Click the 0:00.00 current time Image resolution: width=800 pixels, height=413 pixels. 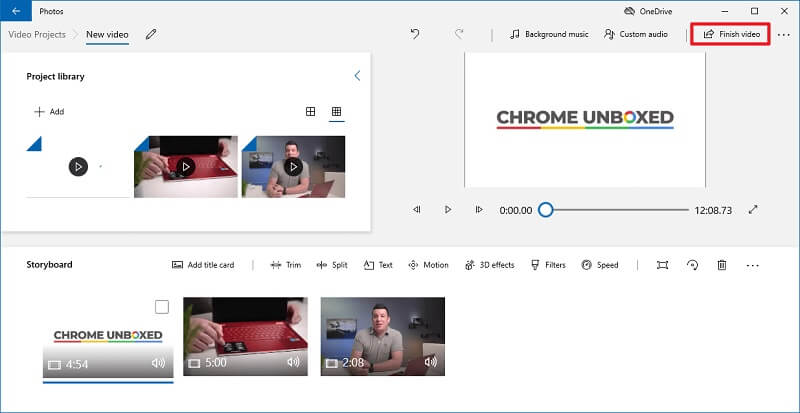point(516,210)
